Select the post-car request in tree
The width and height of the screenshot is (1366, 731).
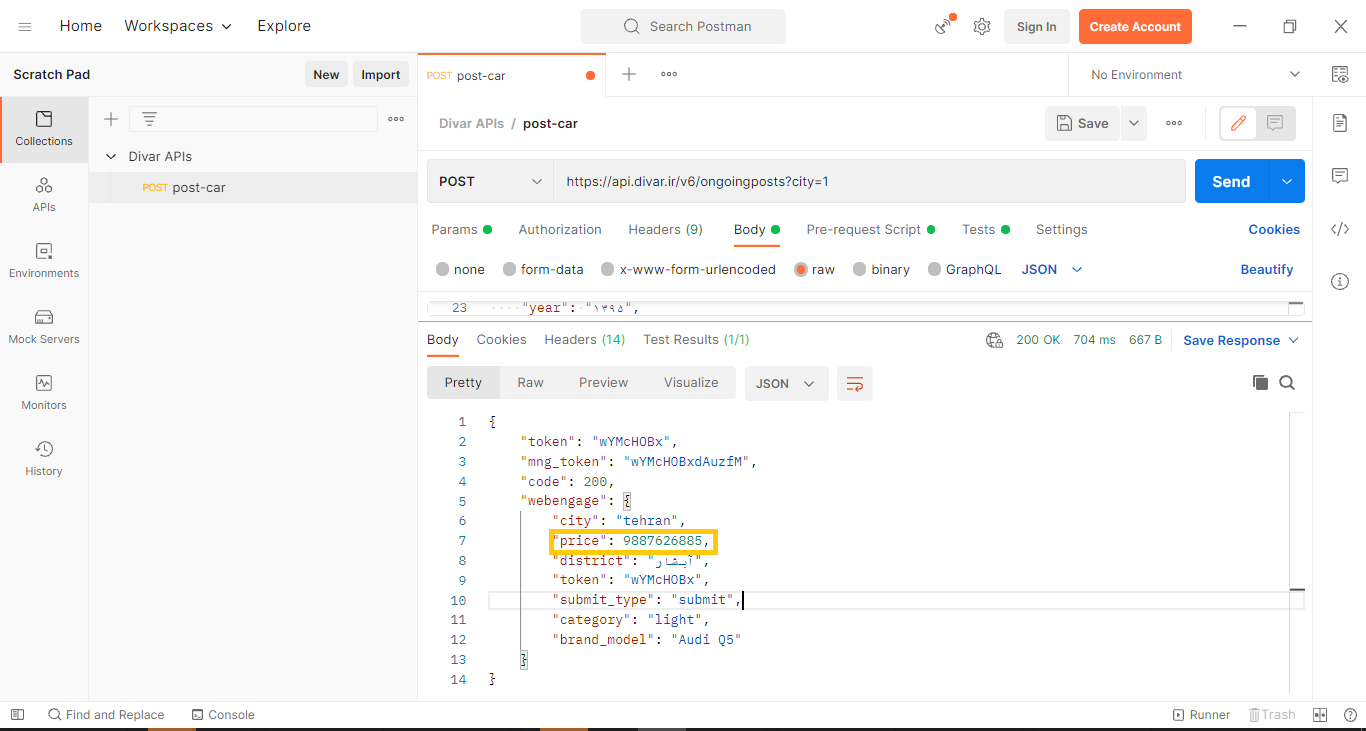[x=253, y=187]
